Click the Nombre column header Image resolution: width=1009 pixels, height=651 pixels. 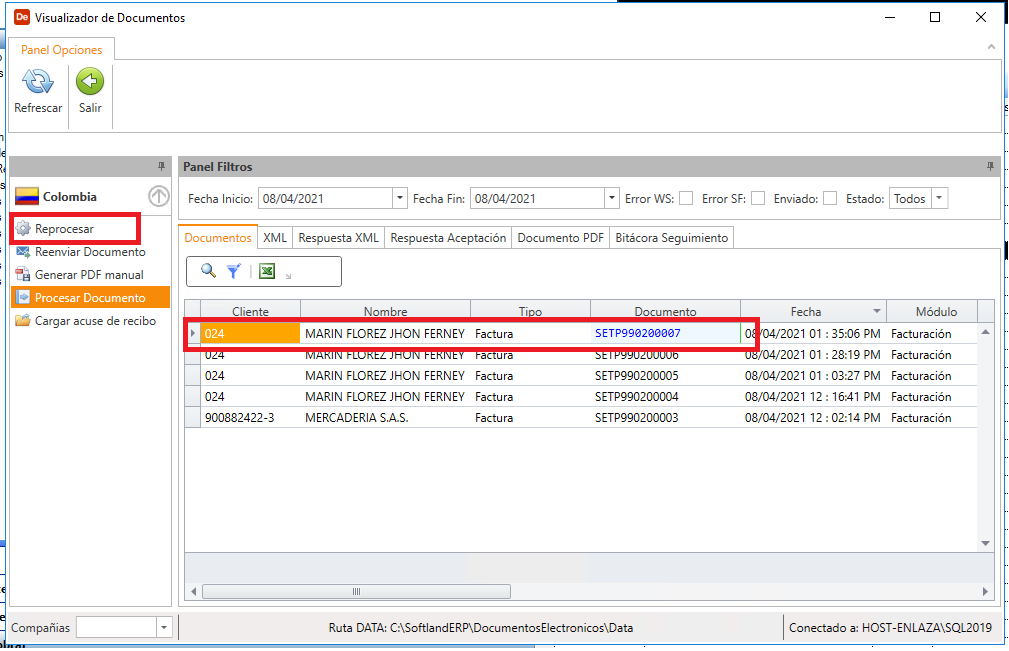point(385,311)
